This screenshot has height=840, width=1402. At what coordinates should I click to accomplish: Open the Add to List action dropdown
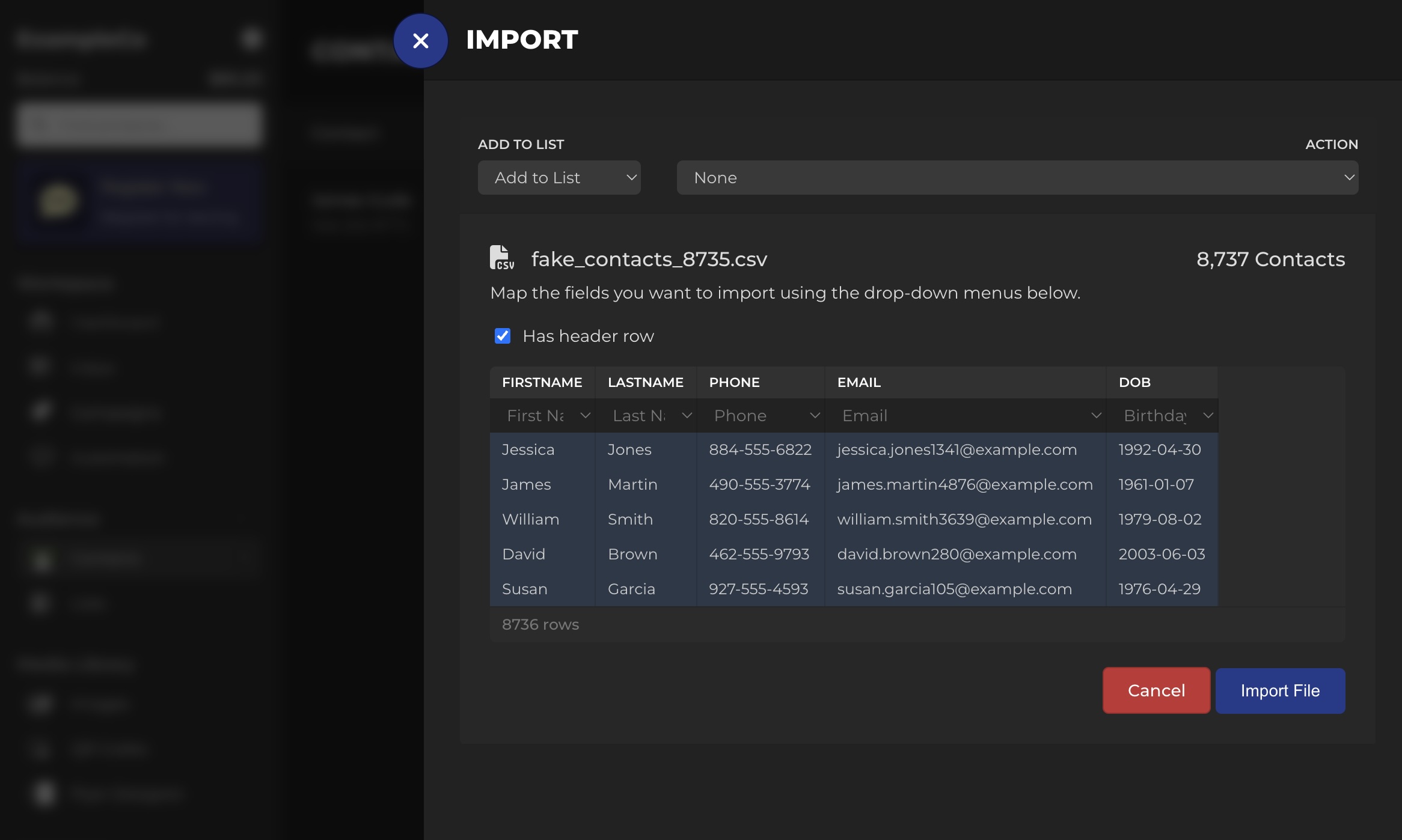click(x=559, y=177)
